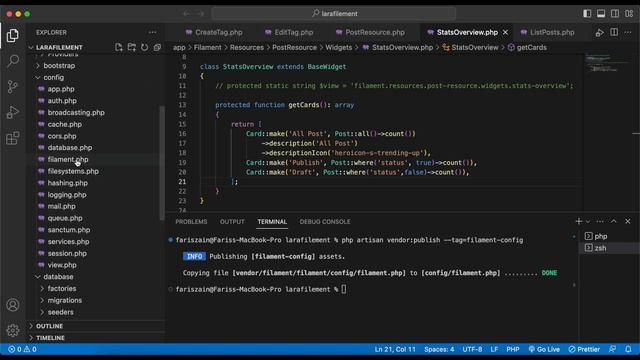
Task: Expand the bootstrap folder
Action: 59,65
